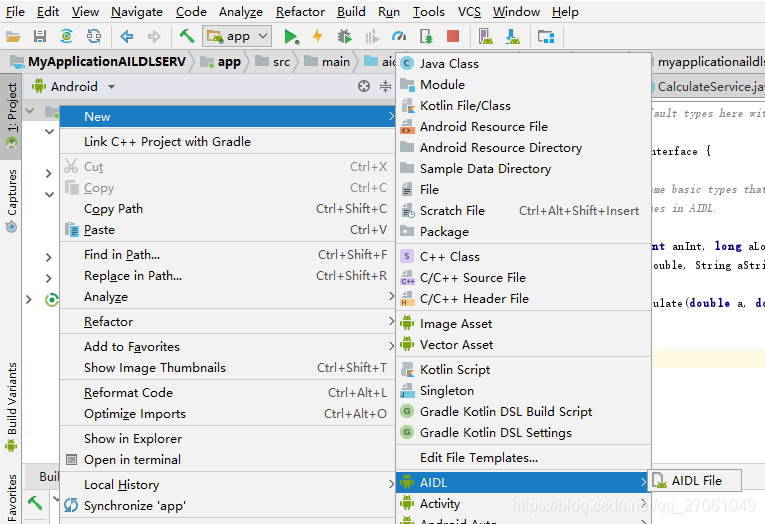Choose Android Resource File option
Image resolution: width=765 pixels, height=524 pixels.
523,126
